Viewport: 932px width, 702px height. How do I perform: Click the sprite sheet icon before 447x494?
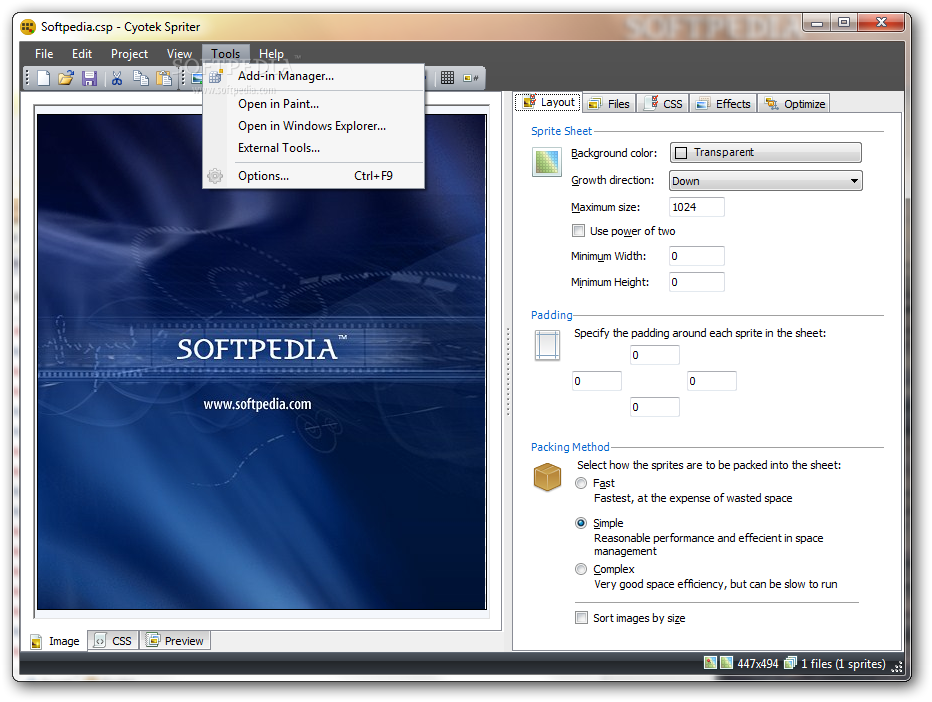click(x=726, y=663)
